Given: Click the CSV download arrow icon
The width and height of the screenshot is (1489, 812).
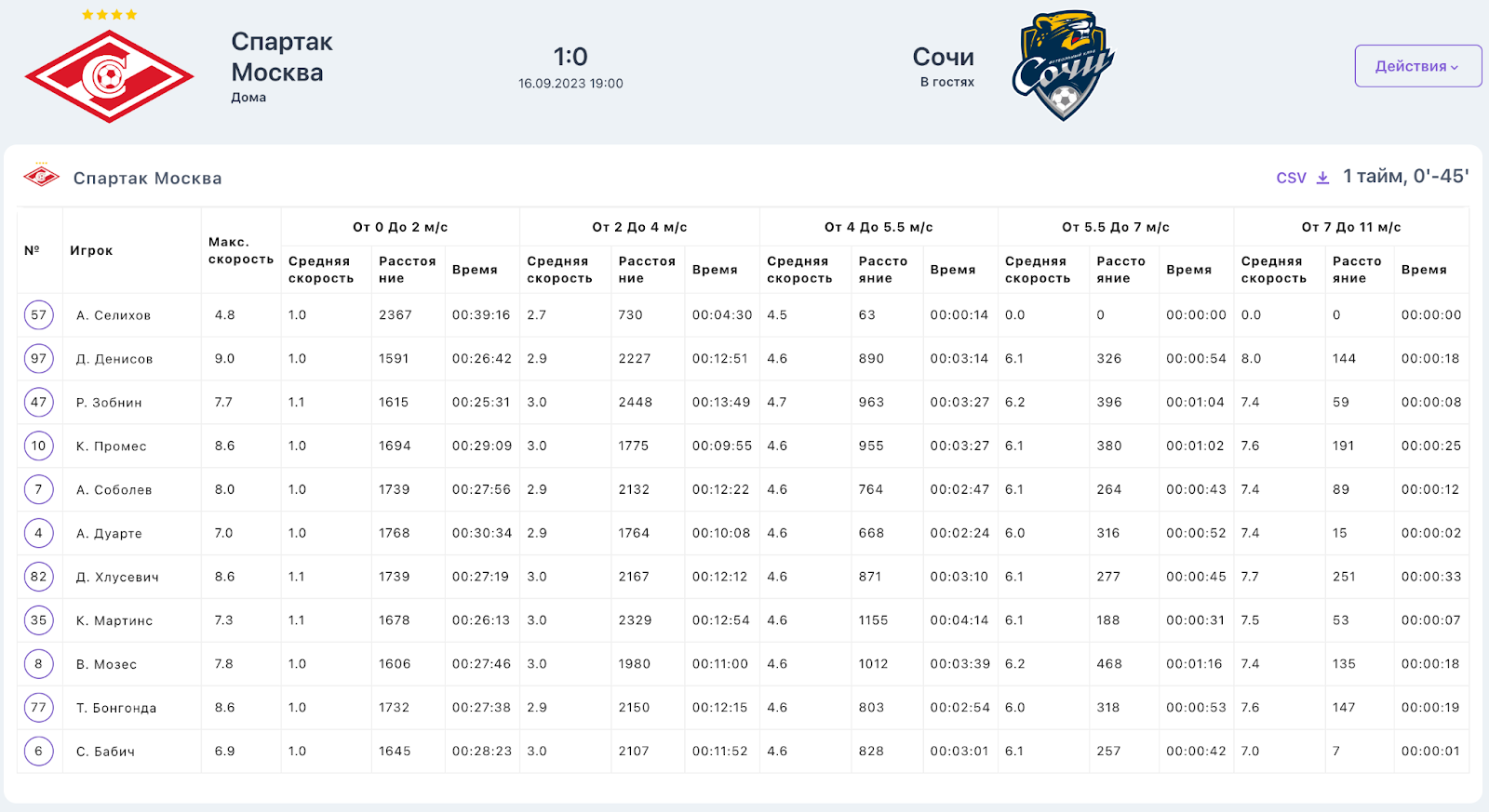Looking at the screenshot, I should [1322, 178].
